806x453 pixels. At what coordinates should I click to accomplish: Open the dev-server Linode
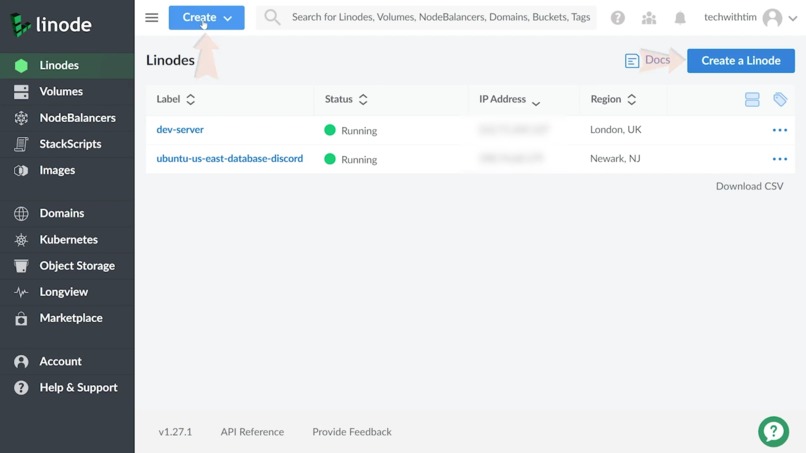coord(180,130)
